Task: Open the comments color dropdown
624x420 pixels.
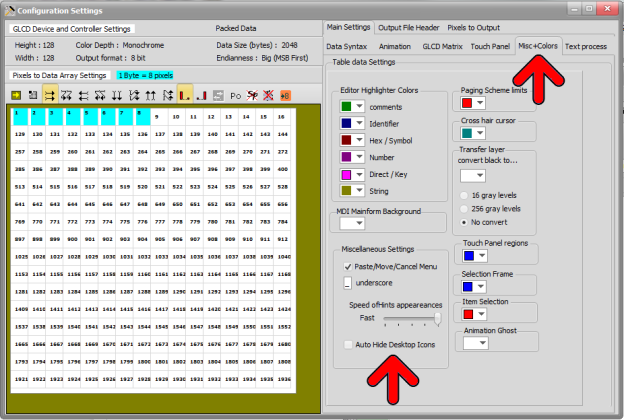Action: pyautogui.click(x=359, y=106)
